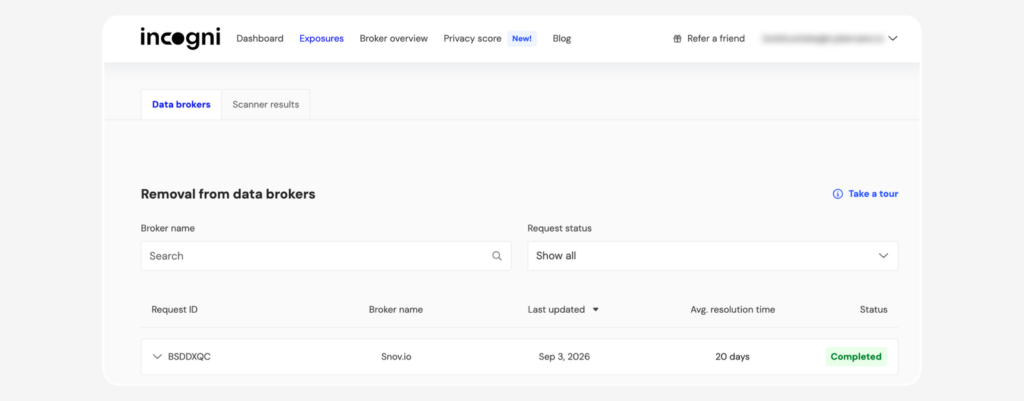This screenshot has width=1024, height=401.
Task: Click the Completed status badge
Action: (x=856, y=357)
